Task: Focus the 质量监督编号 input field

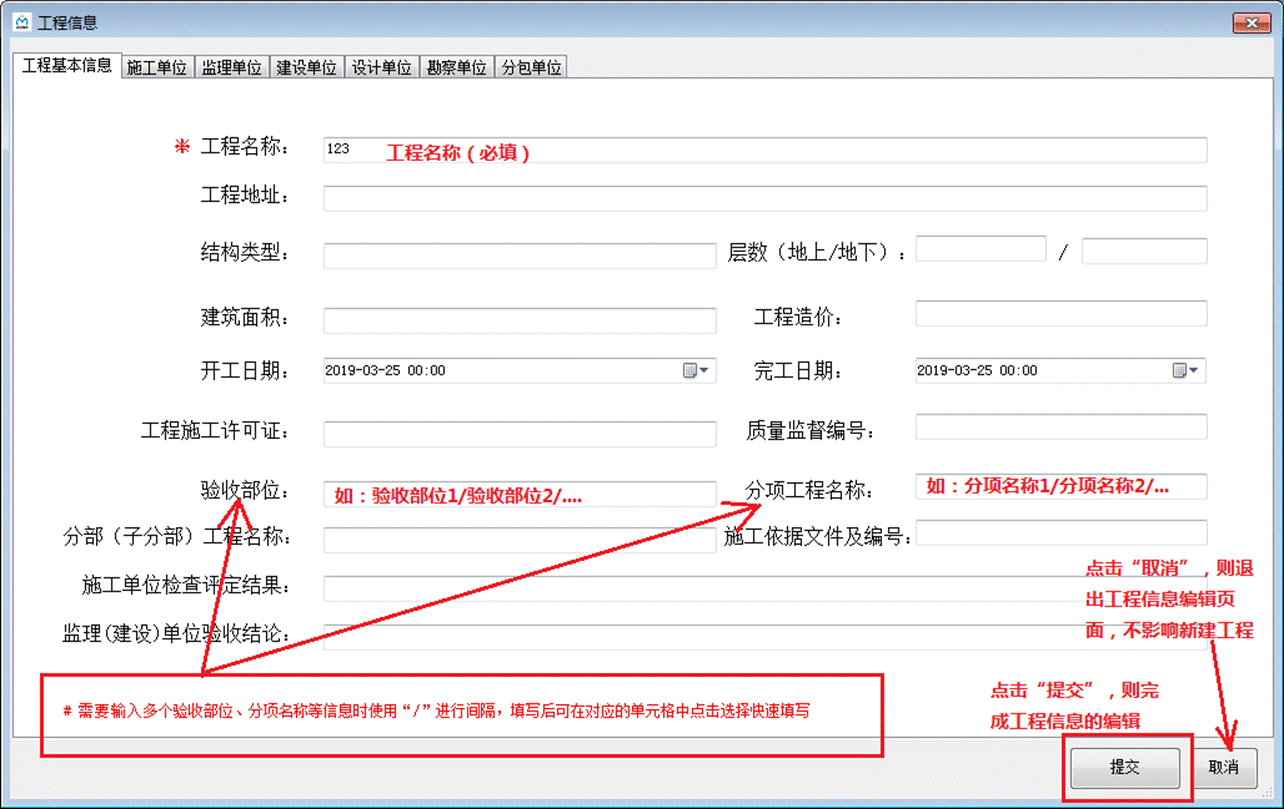Action: 1062,426
